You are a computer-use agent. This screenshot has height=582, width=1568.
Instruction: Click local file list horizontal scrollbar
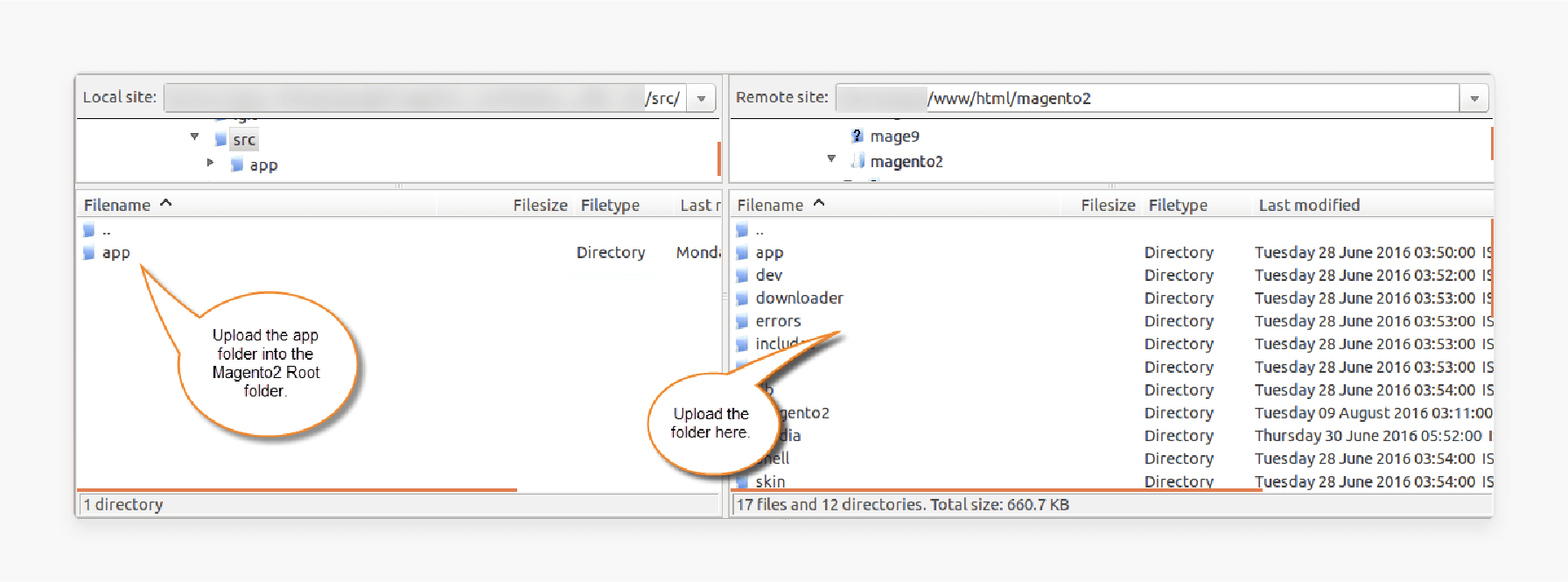click(x=297, y=490)
